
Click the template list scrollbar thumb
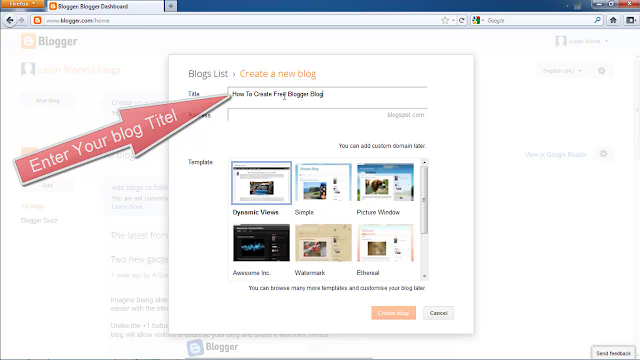424,200
